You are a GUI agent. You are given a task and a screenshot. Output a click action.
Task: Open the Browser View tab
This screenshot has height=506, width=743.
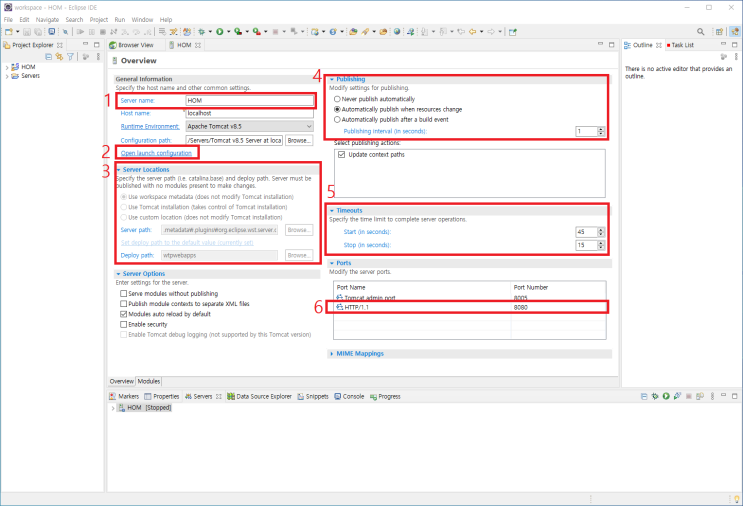[132, 45]
